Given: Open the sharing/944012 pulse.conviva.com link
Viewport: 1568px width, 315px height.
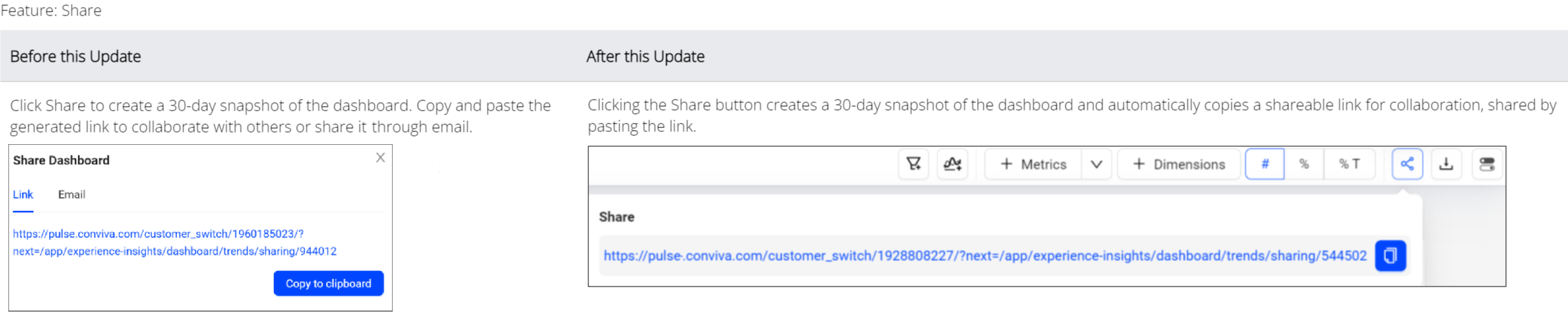Looking at the screenshot, I should [174, 243].
